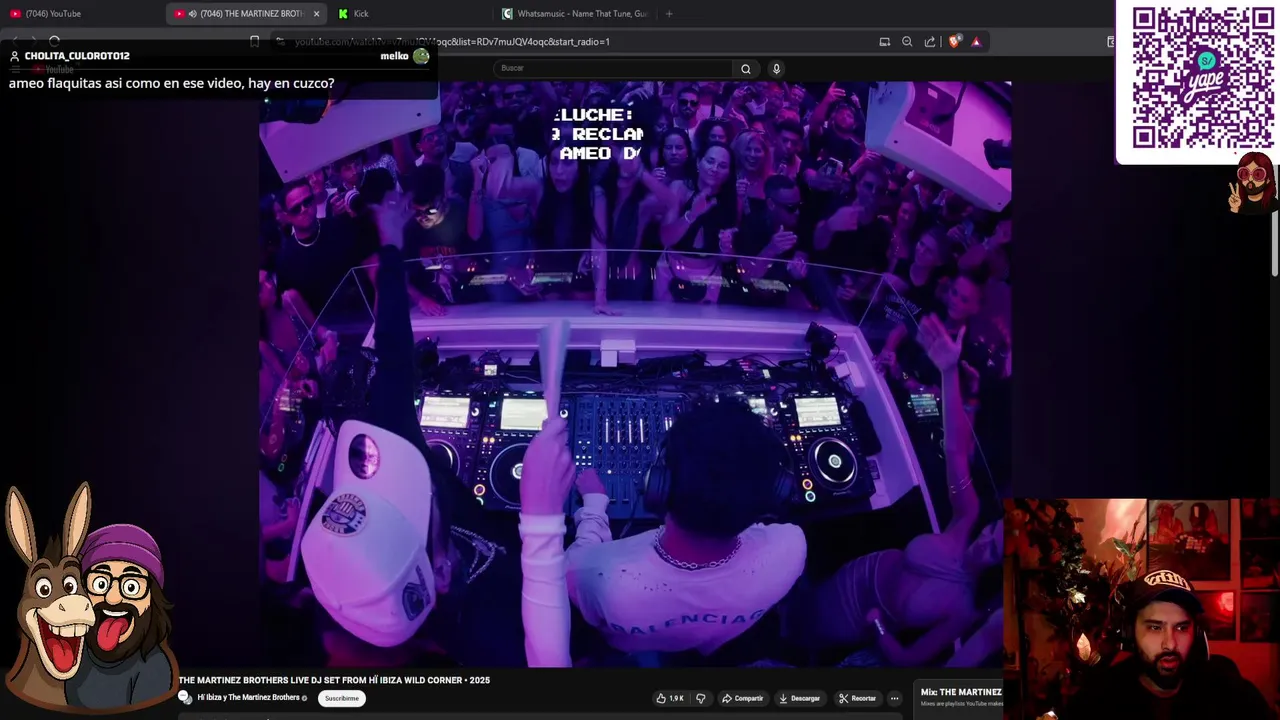This screenshot has width=1280, height=720.
Task: Open the three-dots more actions menu
Action: pyautogui.click(x=895, y=698)
